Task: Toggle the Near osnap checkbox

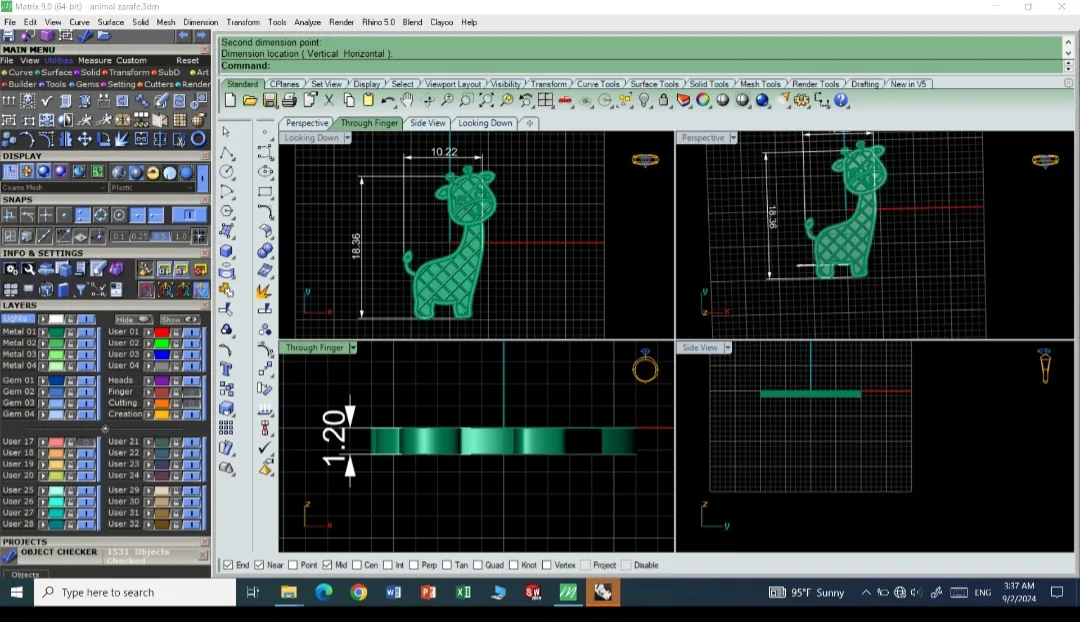Action: pos(259,566)
